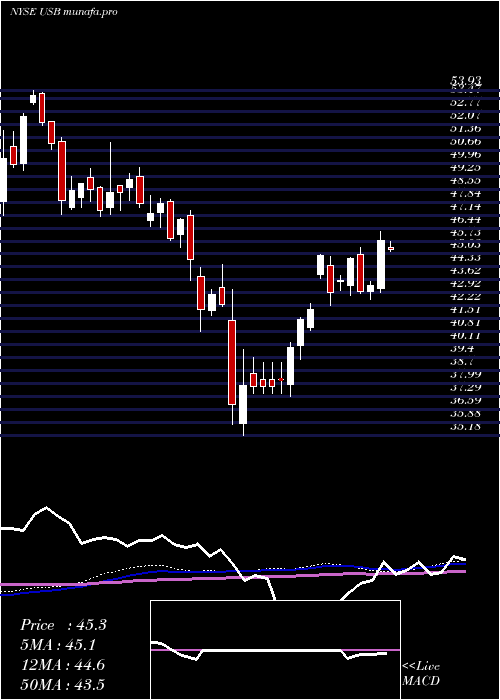Image resolution: width=500 pixels, height=700 pixels.
Task: Click the 50MA : 43.5 value
Action: (x=62, y=685)
